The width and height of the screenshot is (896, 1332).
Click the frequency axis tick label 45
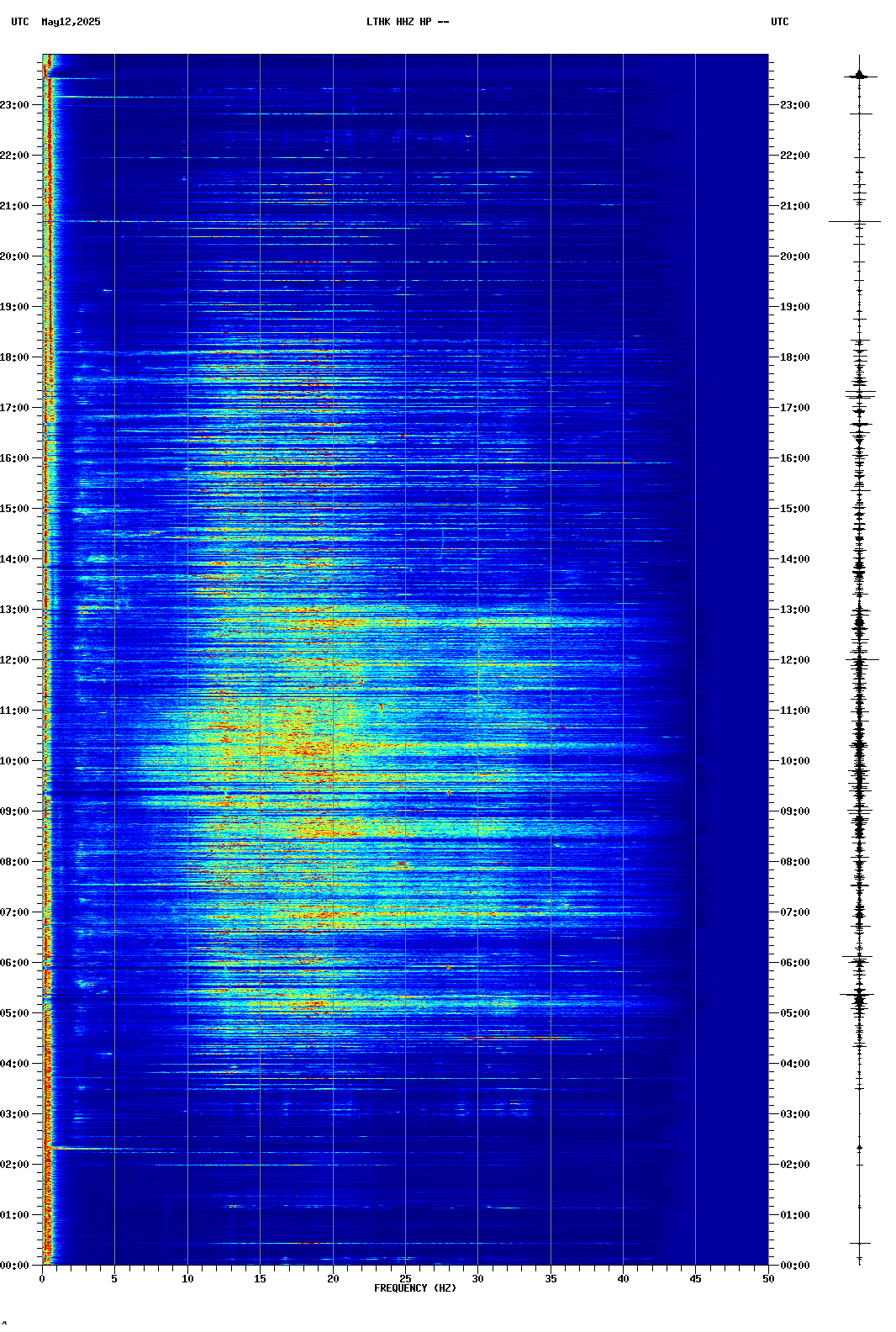click(x=696, y=1279)
